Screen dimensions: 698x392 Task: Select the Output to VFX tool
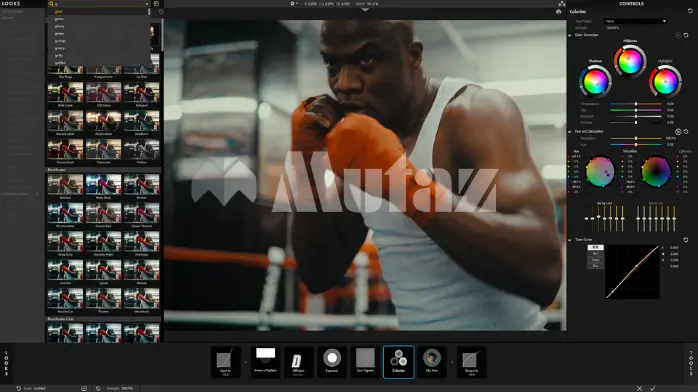471,362
